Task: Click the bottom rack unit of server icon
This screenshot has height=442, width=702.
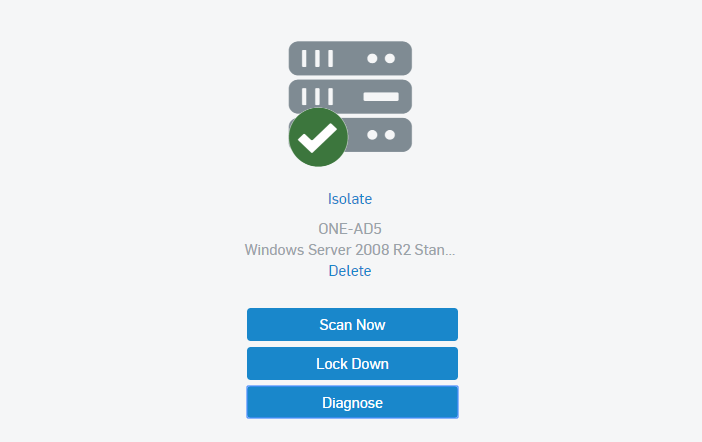Action: pyautogui.click(x=380, y=135)
